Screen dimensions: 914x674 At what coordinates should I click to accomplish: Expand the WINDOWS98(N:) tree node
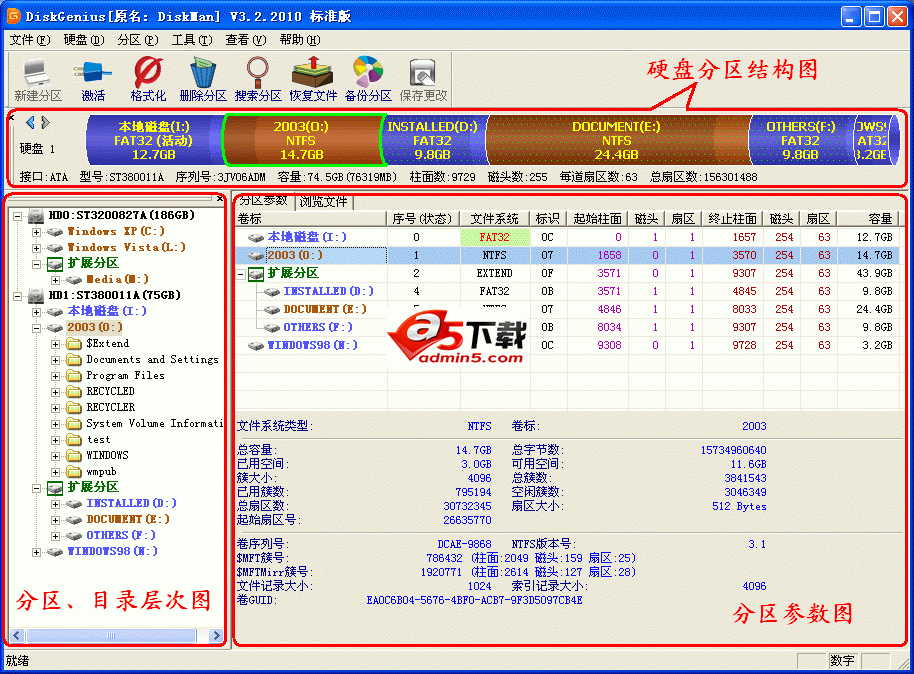click(37, 552)
